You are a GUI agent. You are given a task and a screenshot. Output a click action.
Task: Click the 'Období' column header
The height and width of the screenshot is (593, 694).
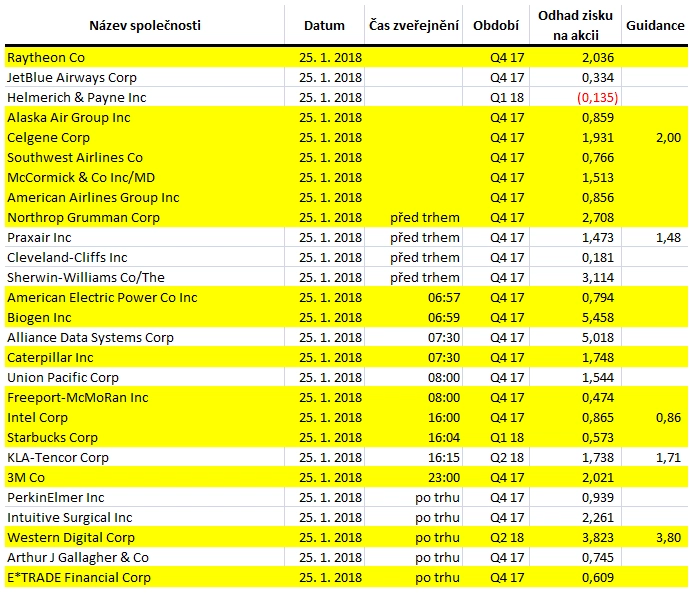click(496, 26)
